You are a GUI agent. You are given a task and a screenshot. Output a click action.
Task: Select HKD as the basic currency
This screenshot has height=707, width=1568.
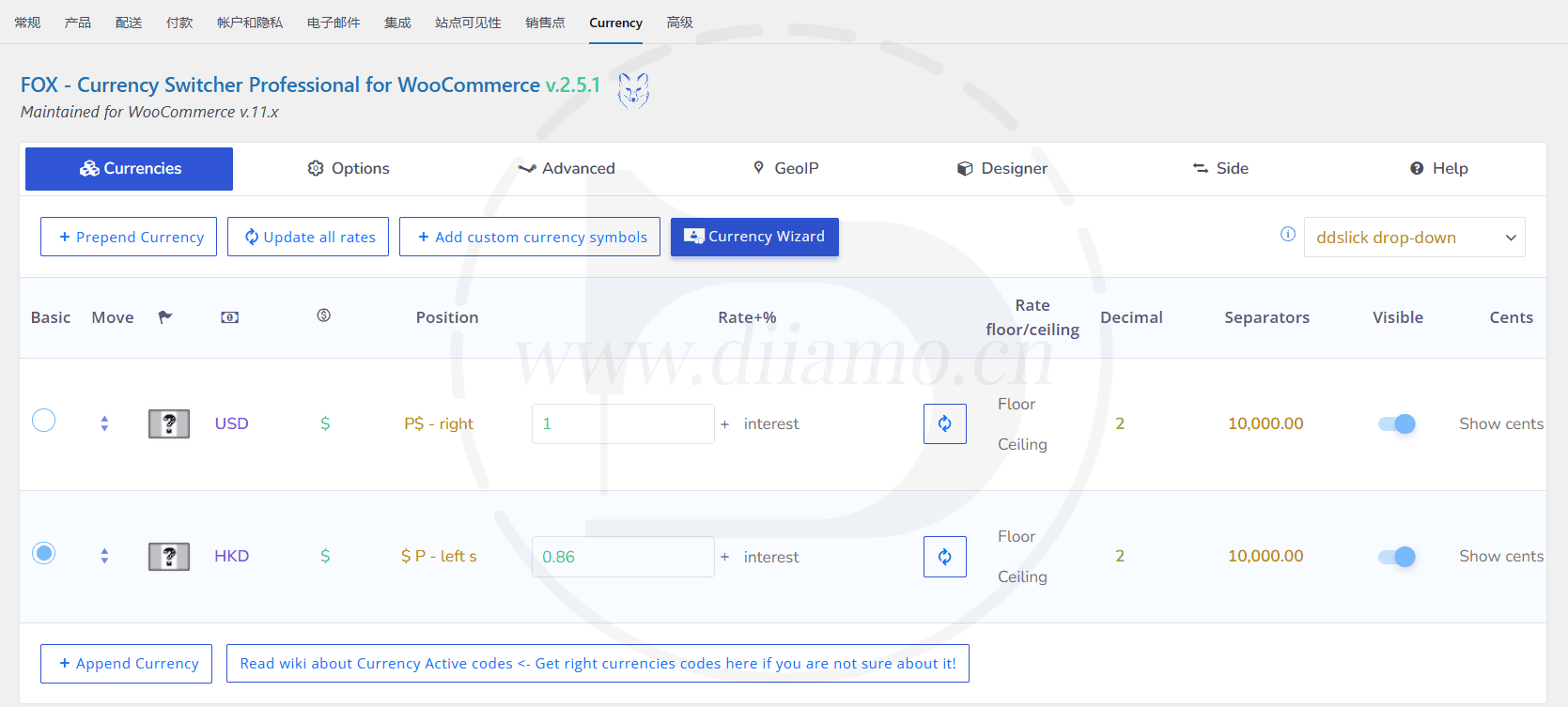(x=44, y=553)
